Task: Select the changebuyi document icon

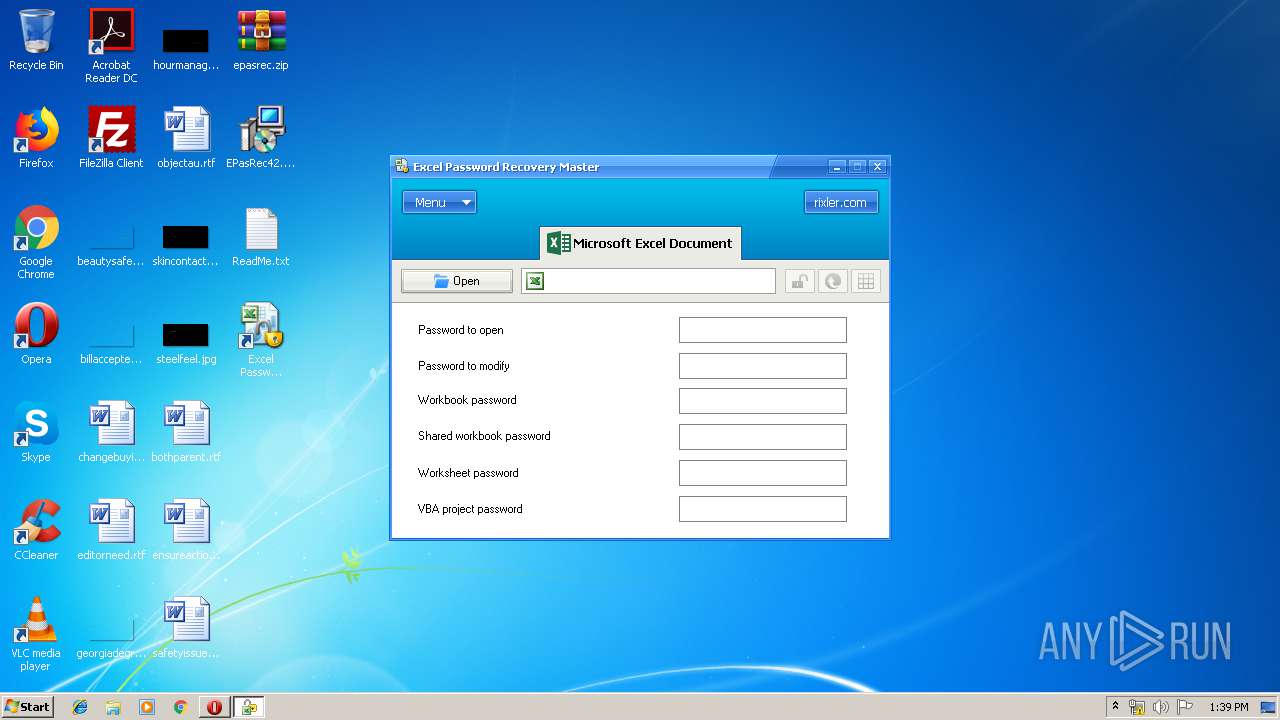Action: tap(111, 432)
